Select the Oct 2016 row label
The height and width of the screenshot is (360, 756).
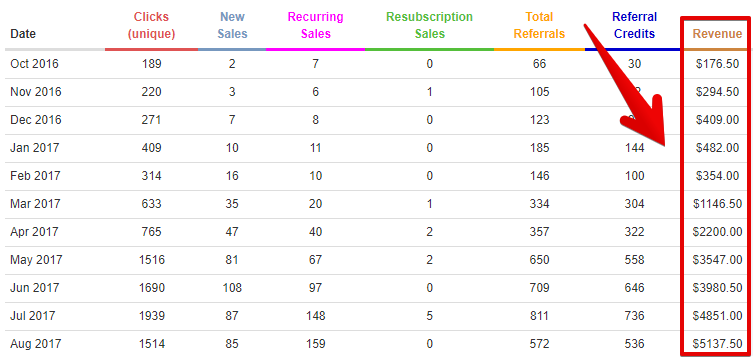tap(34, 64)
